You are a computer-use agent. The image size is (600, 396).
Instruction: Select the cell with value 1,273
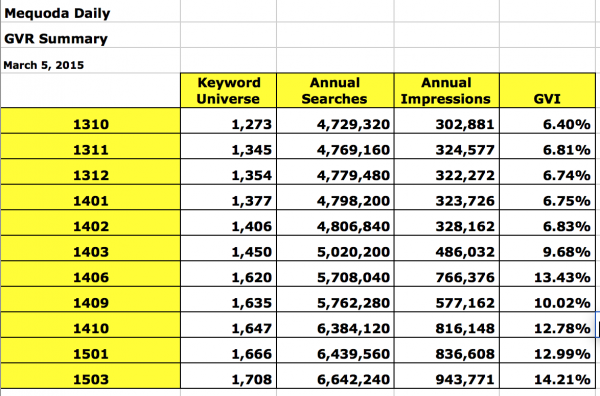tap(228, 121)
